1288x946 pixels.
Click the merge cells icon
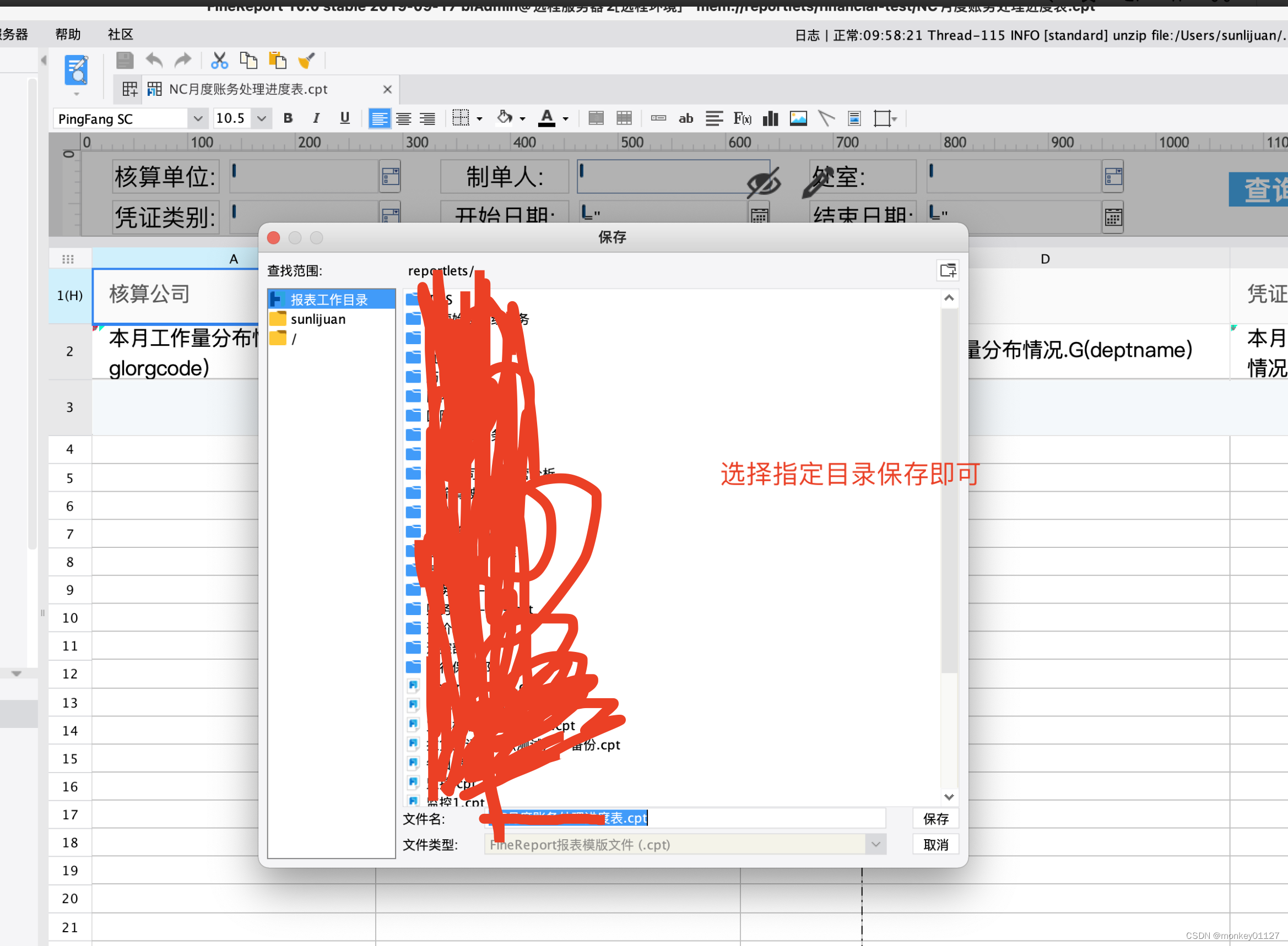(x=596, y=118)
